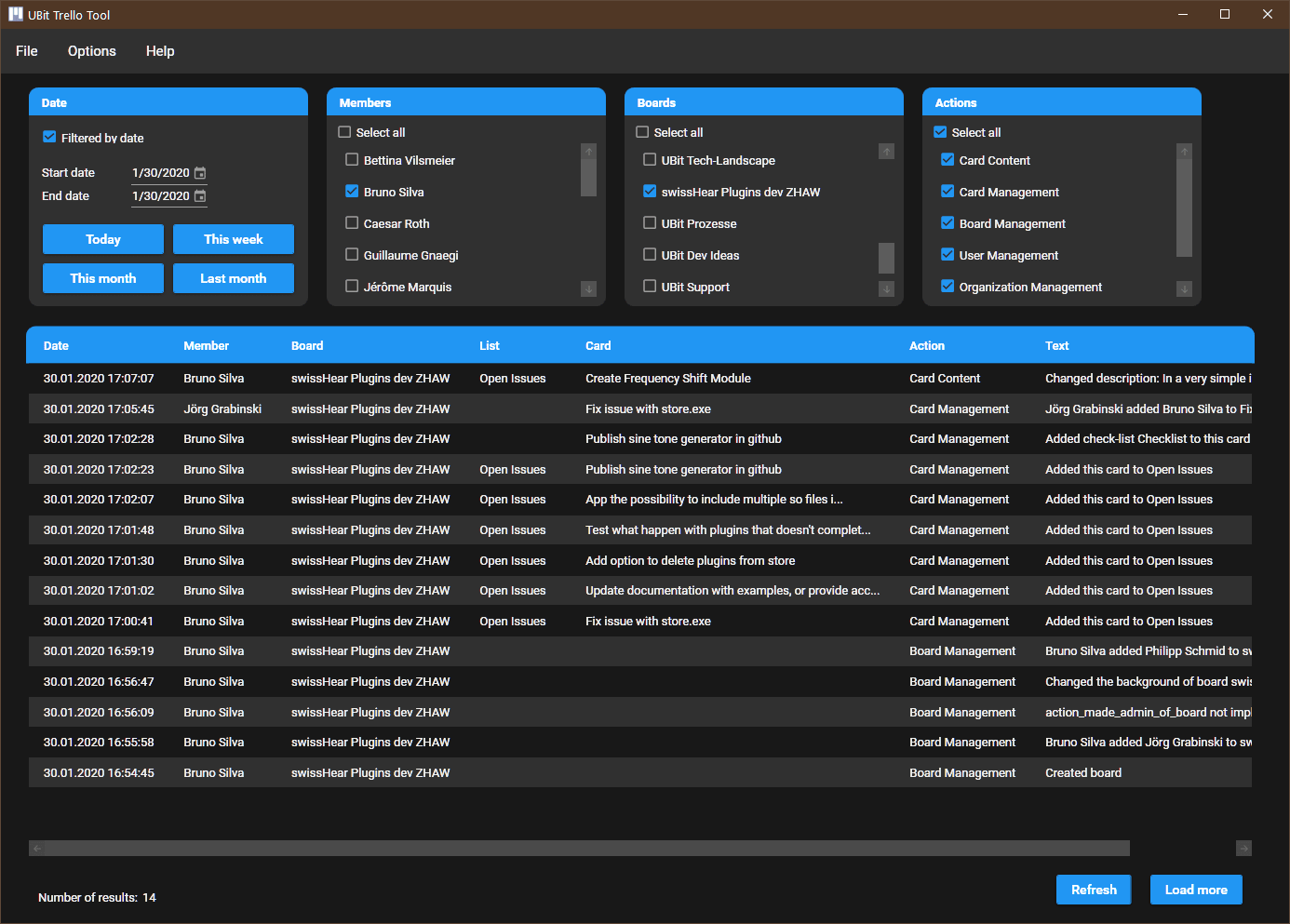1290x924 pixels.
Task: Uncheck the Board Management action checkbox
Action: tap(947, 222)
